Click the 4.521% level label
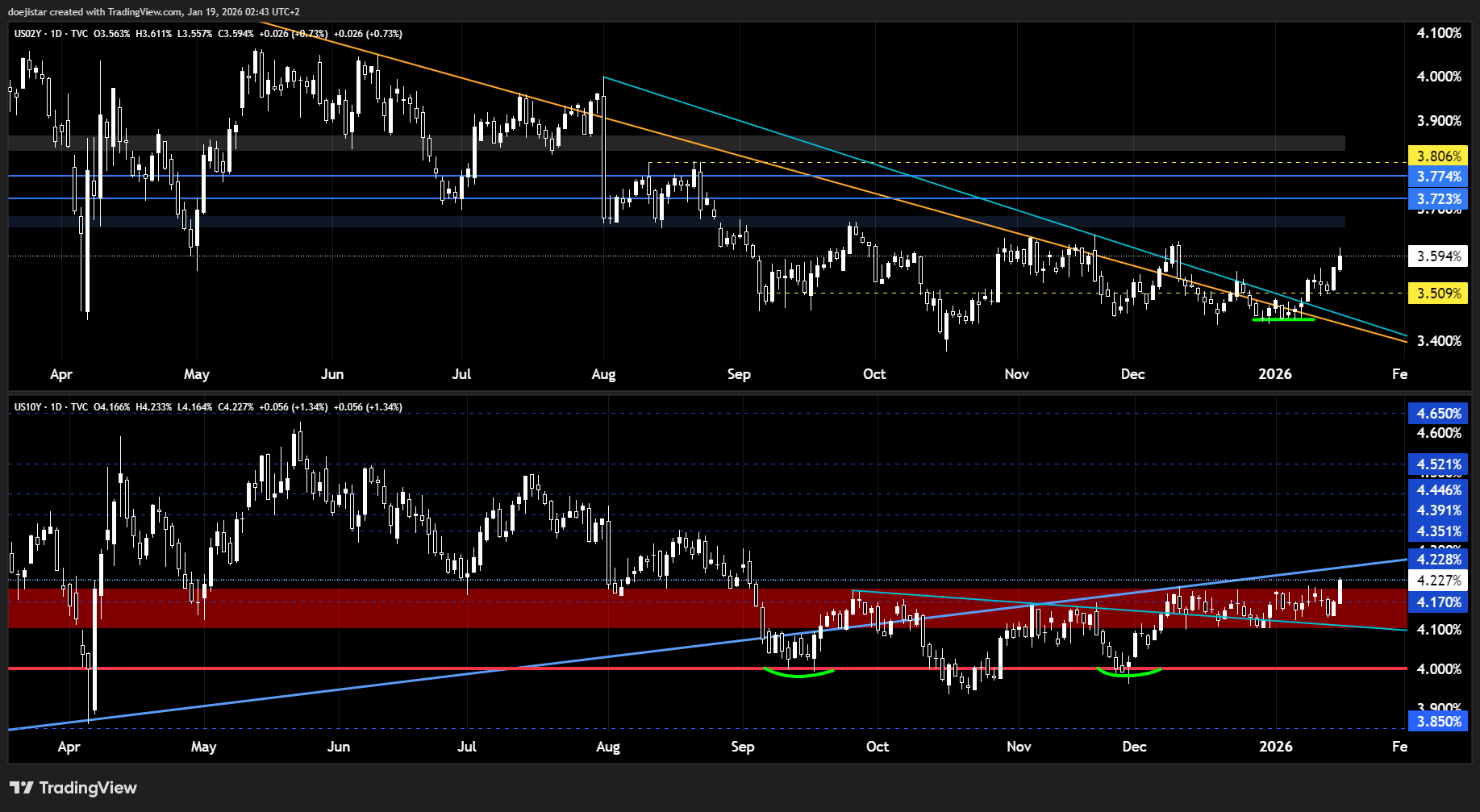1480x812 pixels. pos(1437,464)
